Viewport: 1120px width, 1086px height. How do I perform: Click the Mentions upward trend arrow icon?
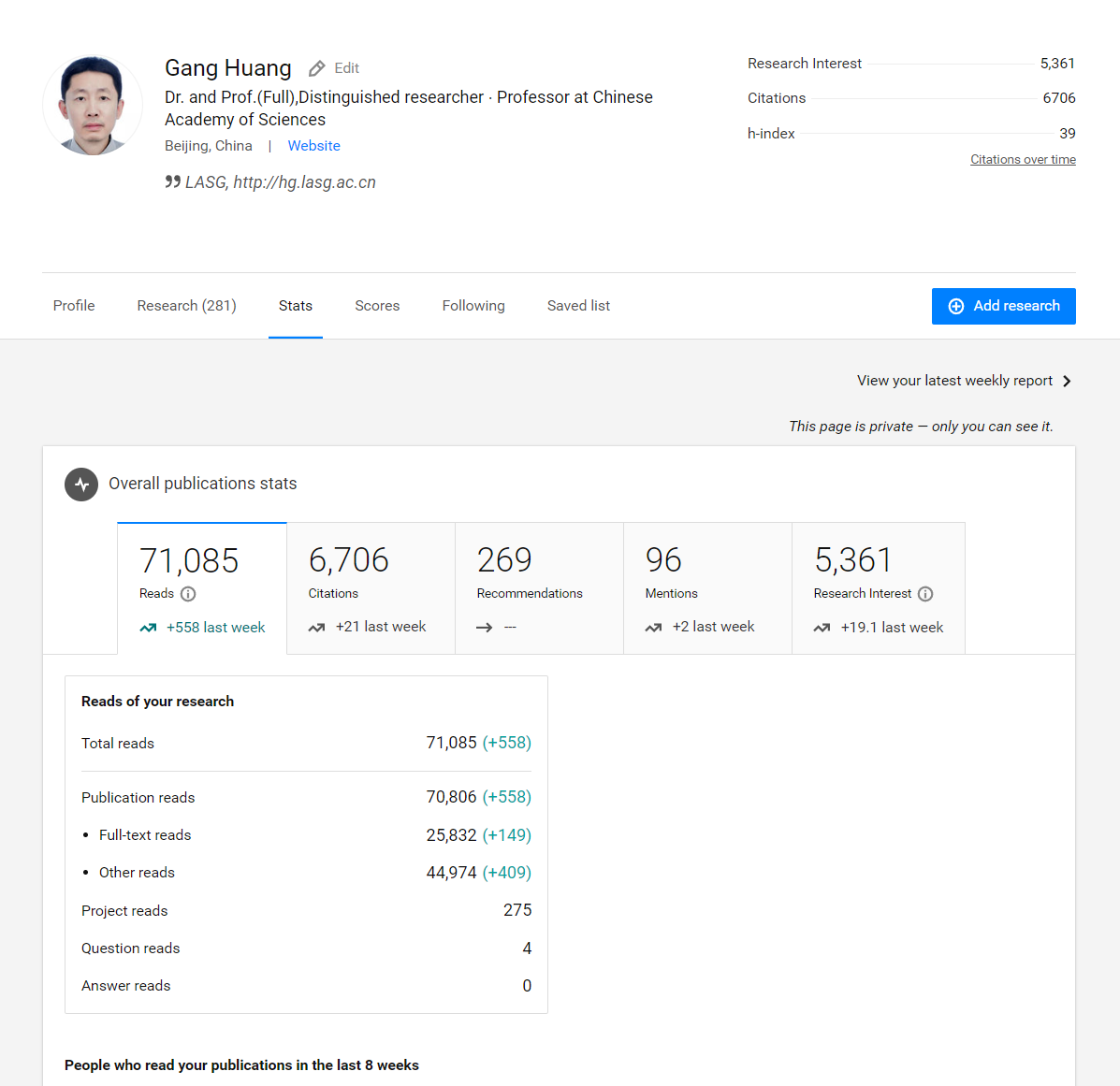click(x=653, y=628)
